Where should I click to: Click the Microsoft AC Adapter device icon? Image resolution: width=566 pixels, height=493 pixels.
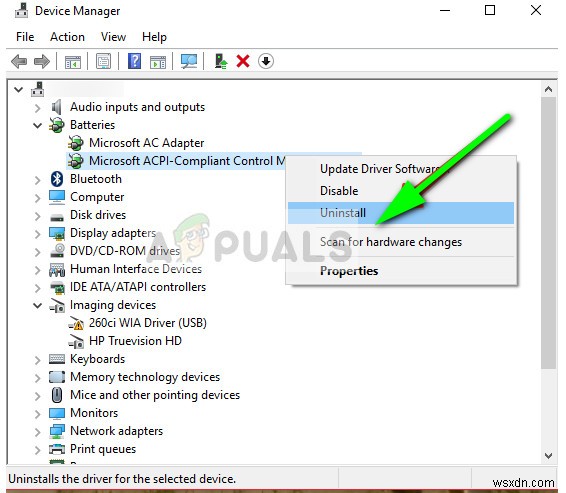(76, 143)
